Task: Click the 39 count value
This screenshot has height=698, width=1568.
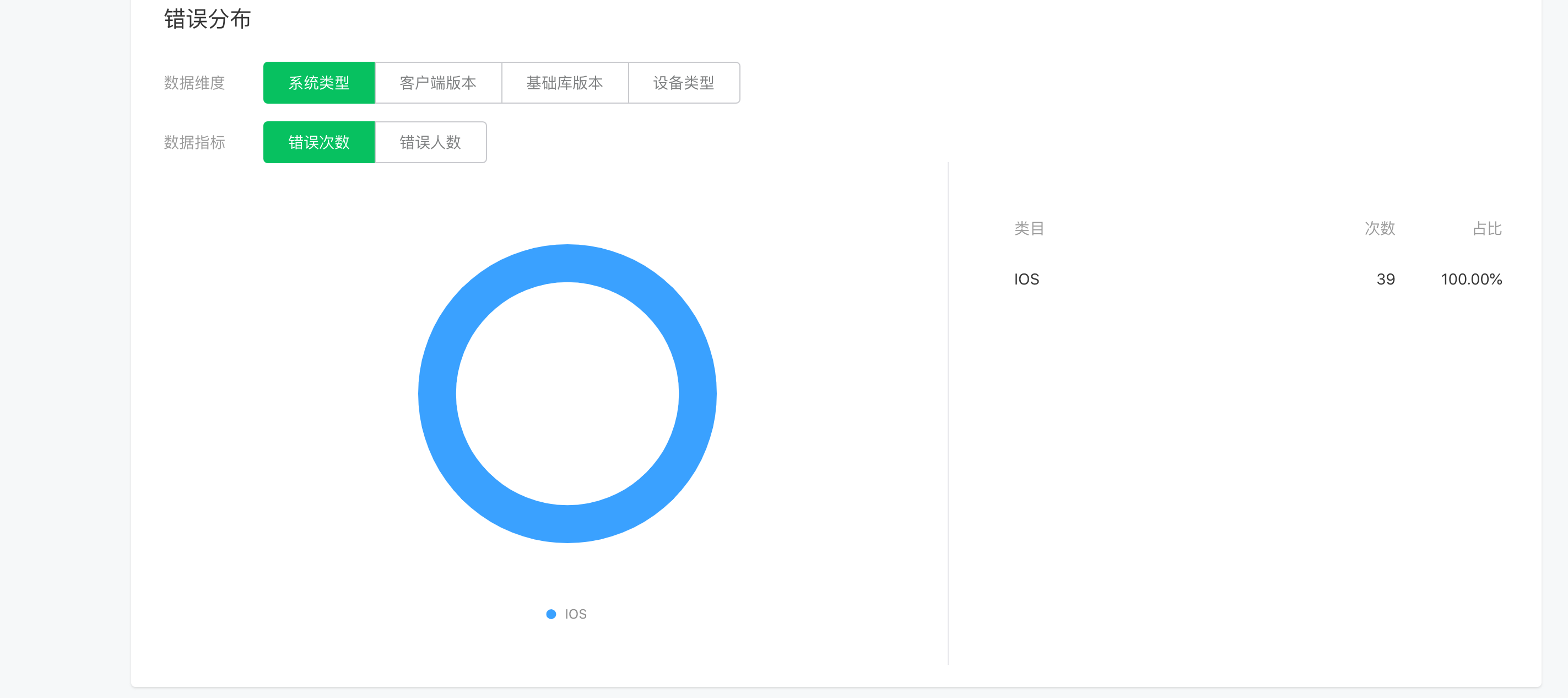Action: click(1386, 279)
